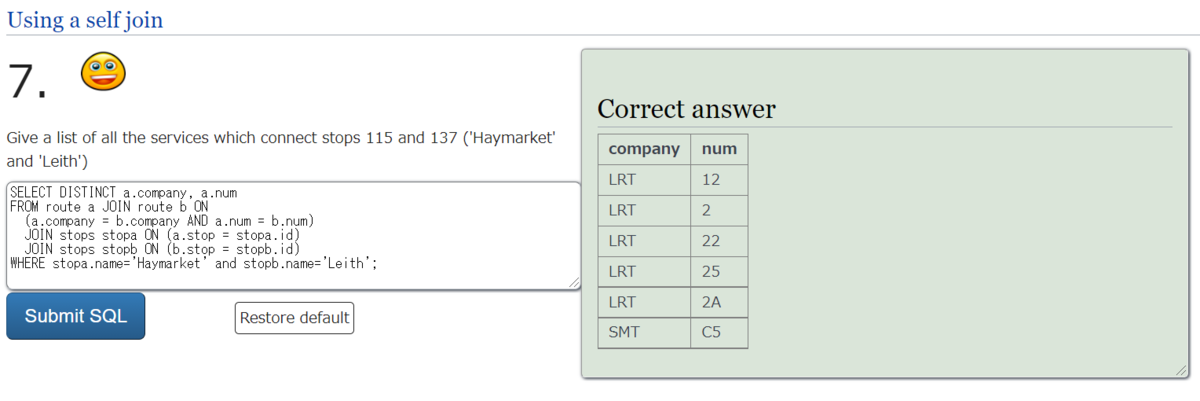Click inside the SQL query text area
The image size is (1200, 401).
click(x=293, y=236)
